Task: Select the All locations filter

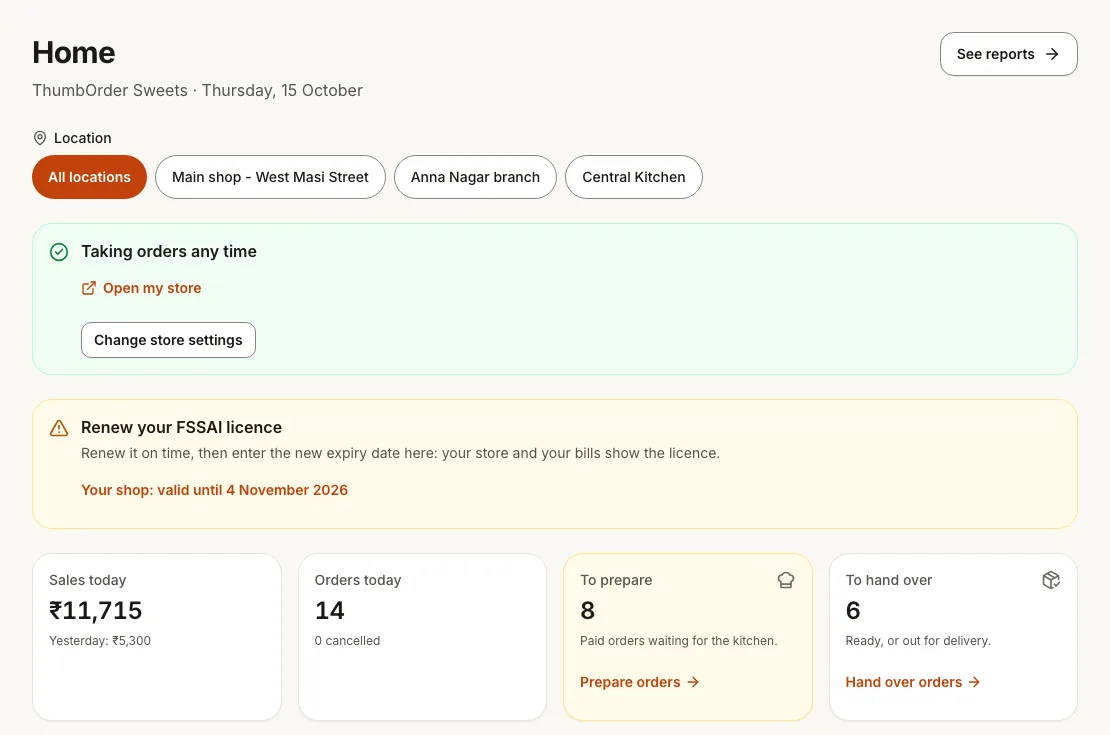Action: [x=89, y=177]
